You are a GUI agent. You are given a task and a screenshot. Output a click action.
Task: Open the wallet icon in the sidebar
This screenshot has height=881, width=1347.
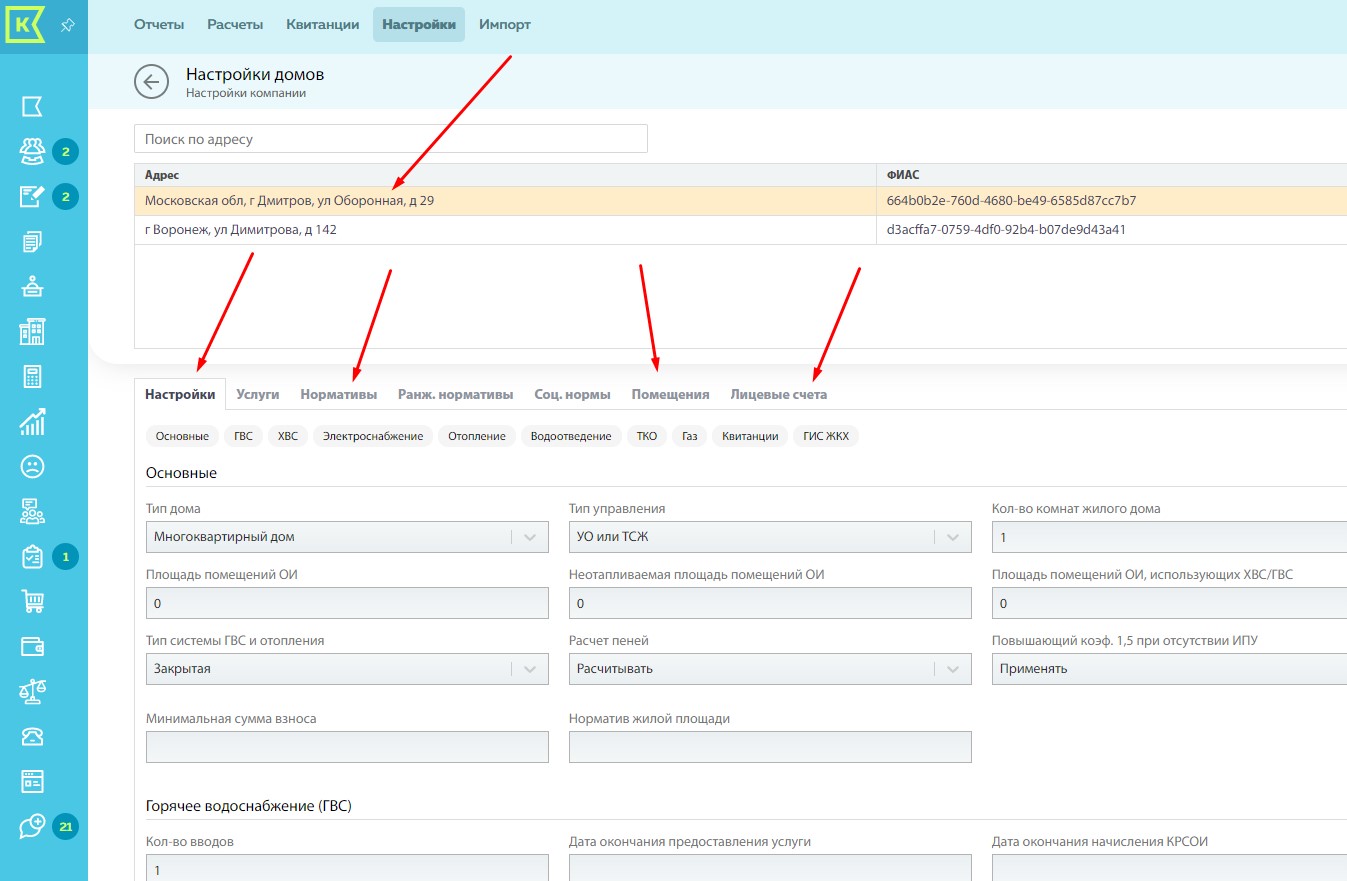click(32, 646)
